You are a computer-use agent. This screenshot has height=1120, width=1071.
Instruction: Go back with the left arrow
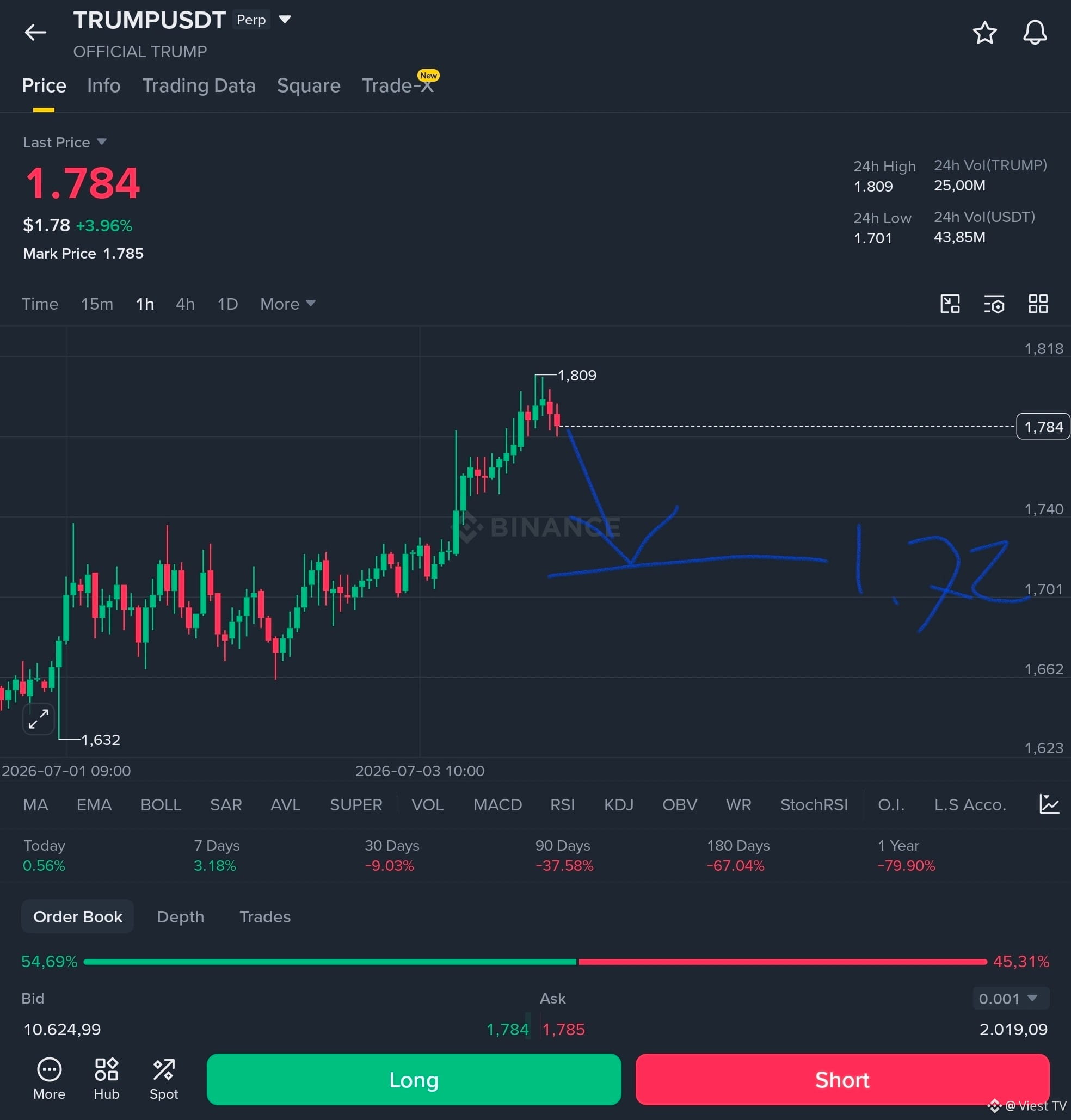(35, 33)
